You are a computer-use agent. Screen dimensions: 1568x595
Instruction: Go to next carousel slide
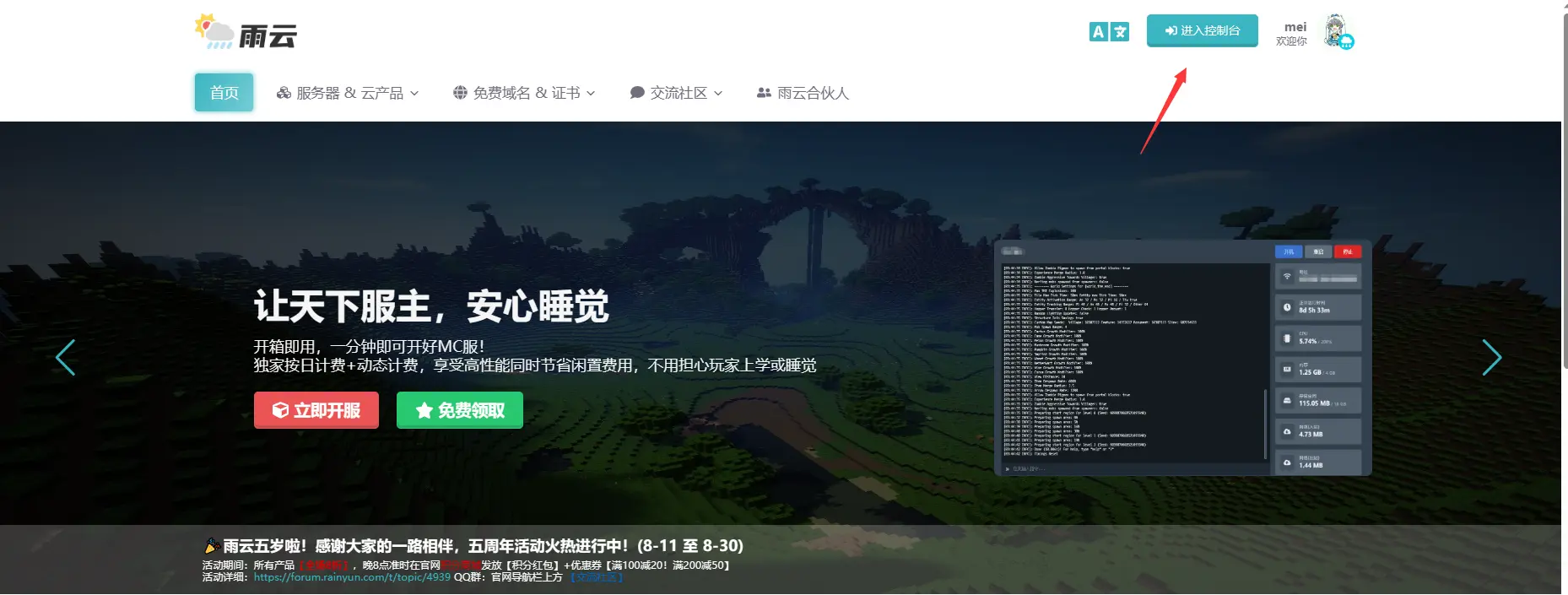pos(1492,358)
